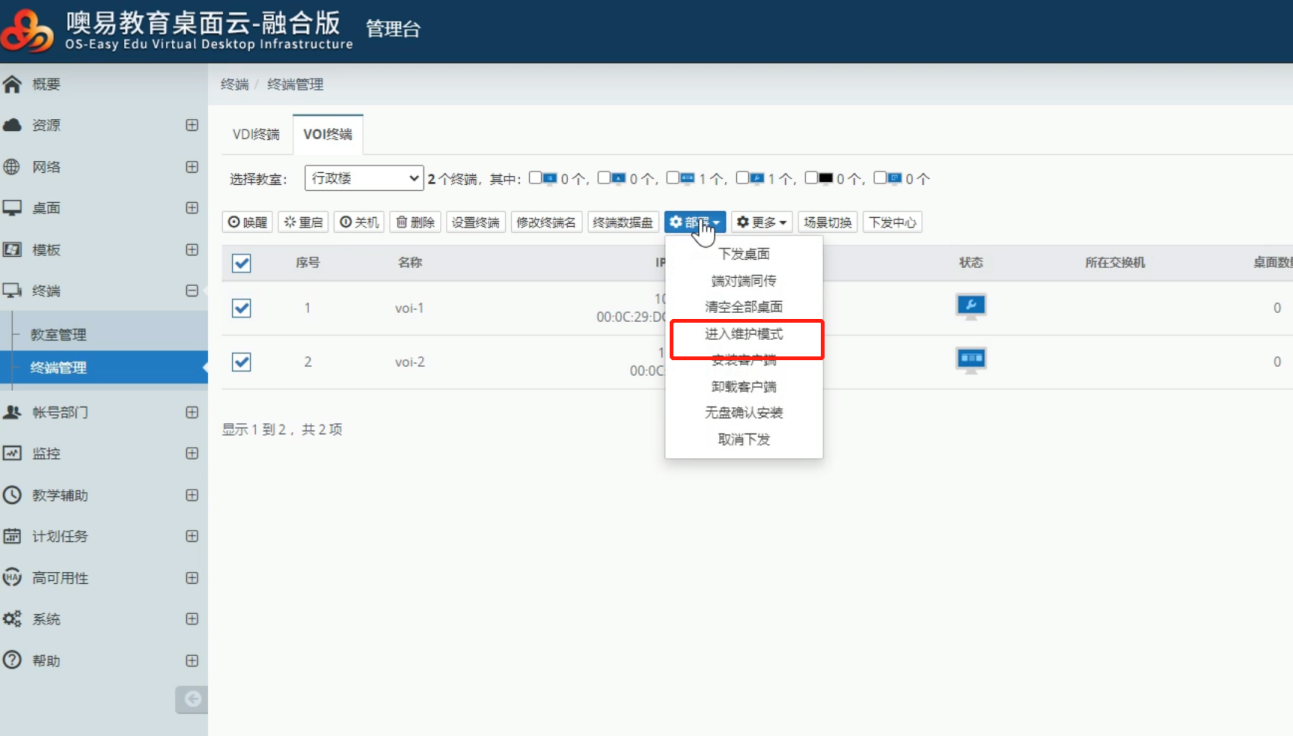Click the 场景切换 button

[x=827, y=222]
